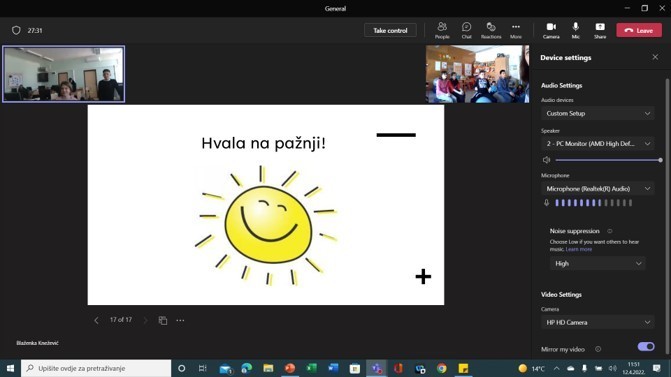Screen dimensions: 671x377
Task: Open Word in taskbar
Action: (333, 368)
